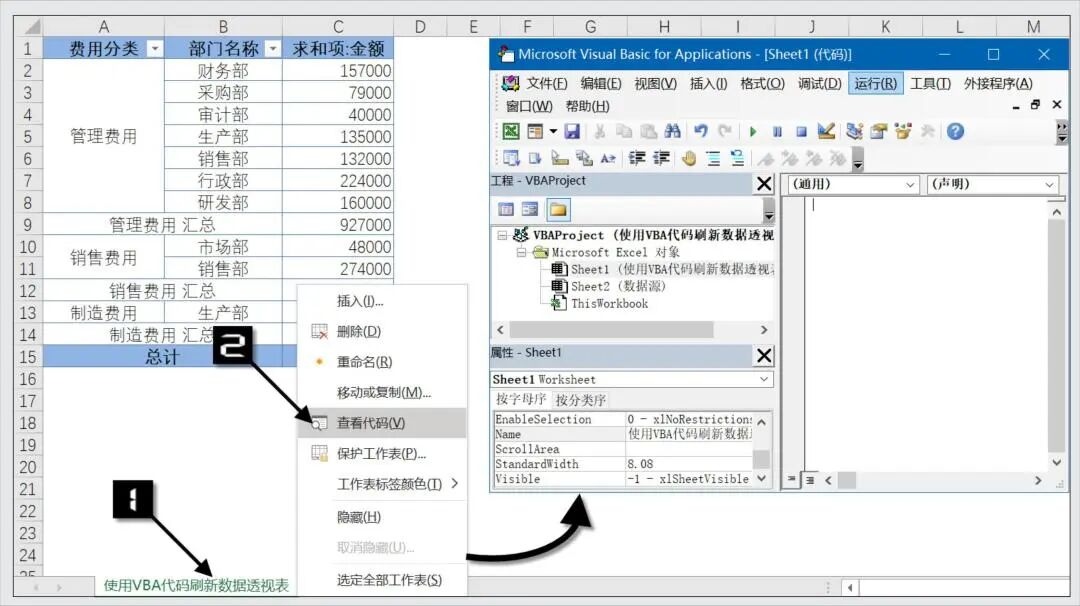Click the Break pause icon
Viewport: 1080px width, 606px height.
[x=777, y=132]
